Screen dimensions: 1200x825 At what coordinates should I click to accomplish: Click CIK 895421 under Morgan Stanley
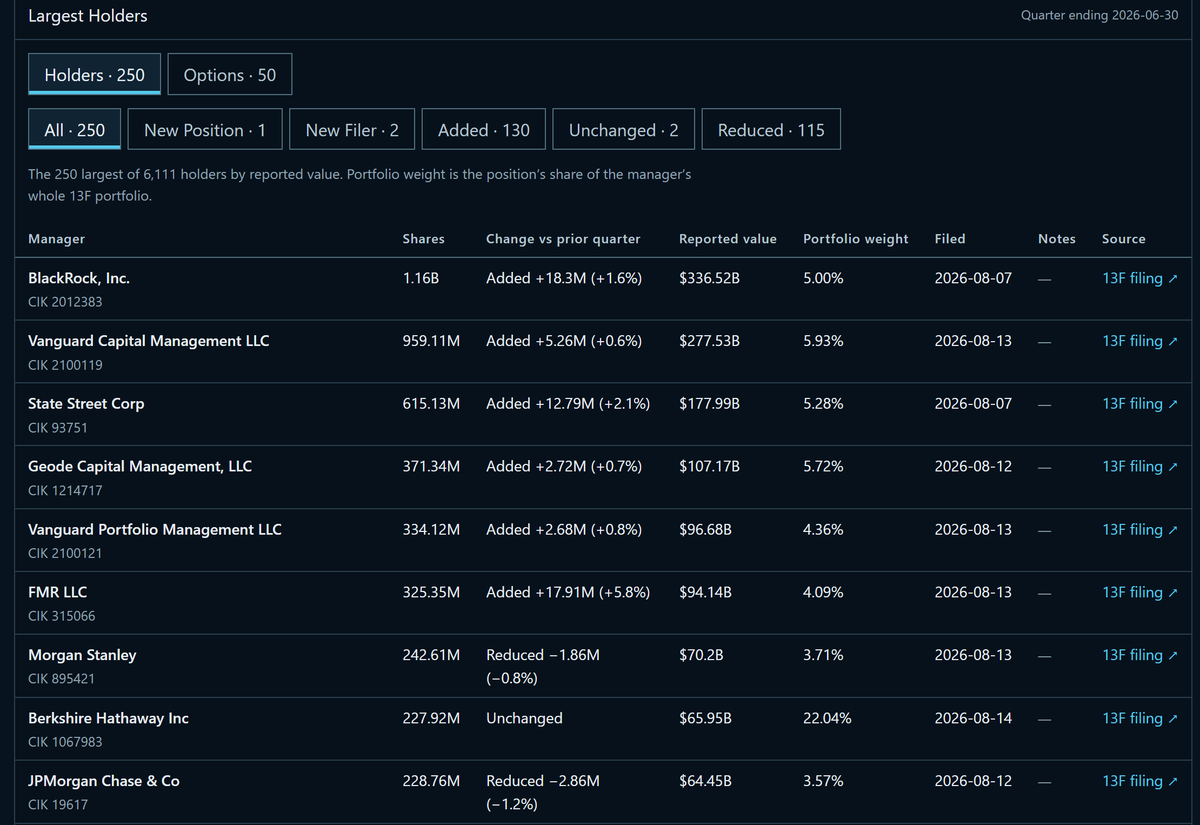point(62,679)
